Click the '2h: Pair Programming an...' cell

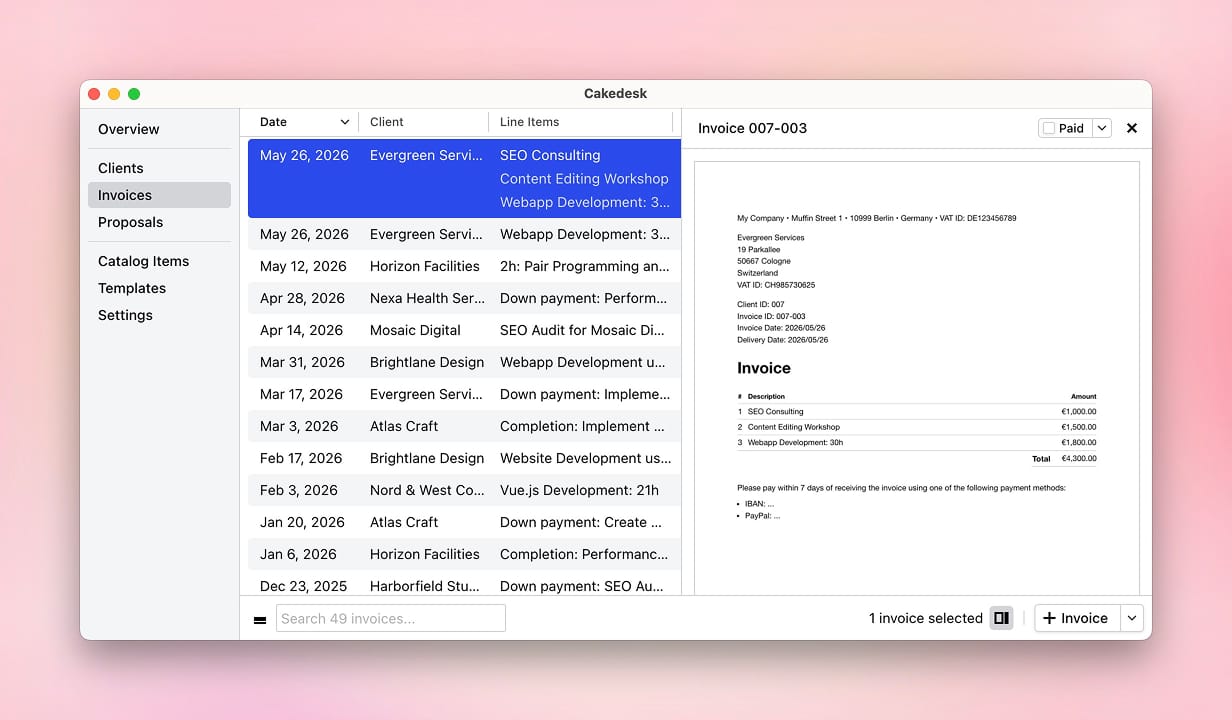[585, 266]
